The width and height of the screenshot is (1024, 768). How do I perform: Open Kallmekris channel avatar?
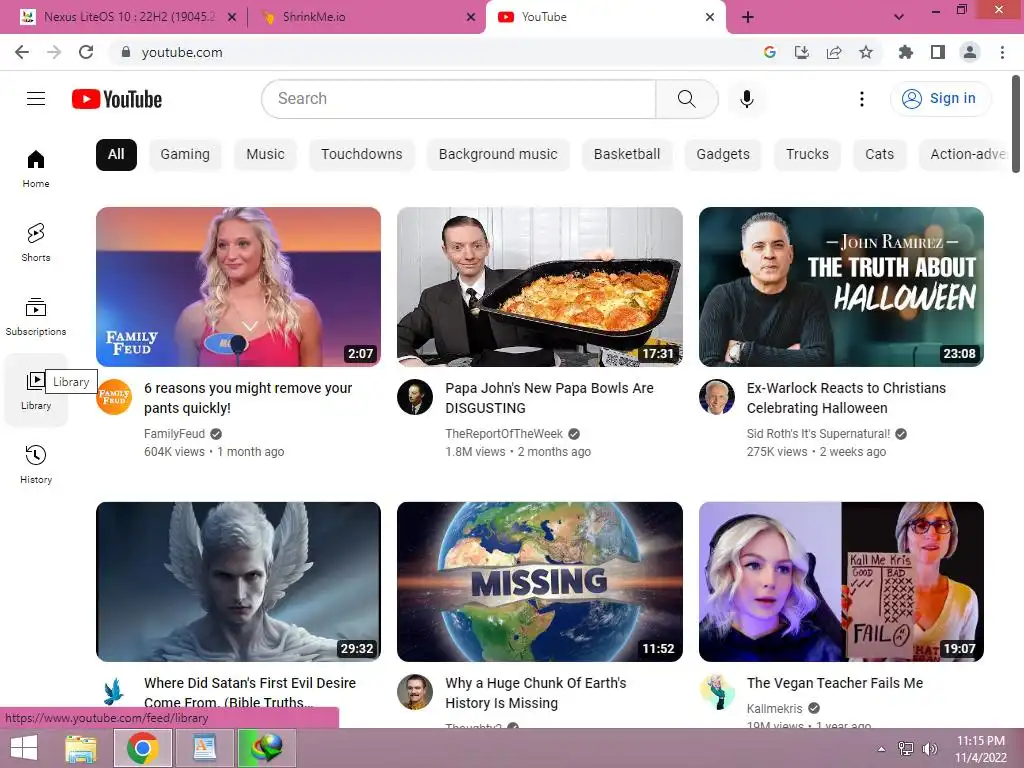coord(716,692)
